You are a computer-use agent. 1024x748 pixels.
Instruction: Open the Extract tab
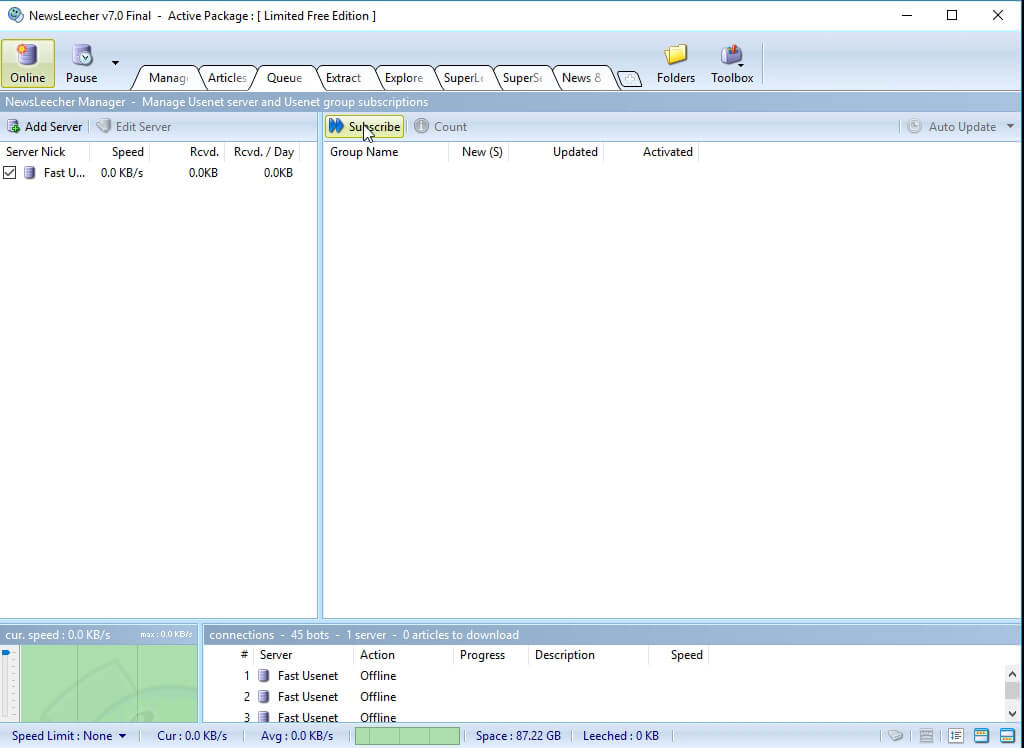coord(344,78)
